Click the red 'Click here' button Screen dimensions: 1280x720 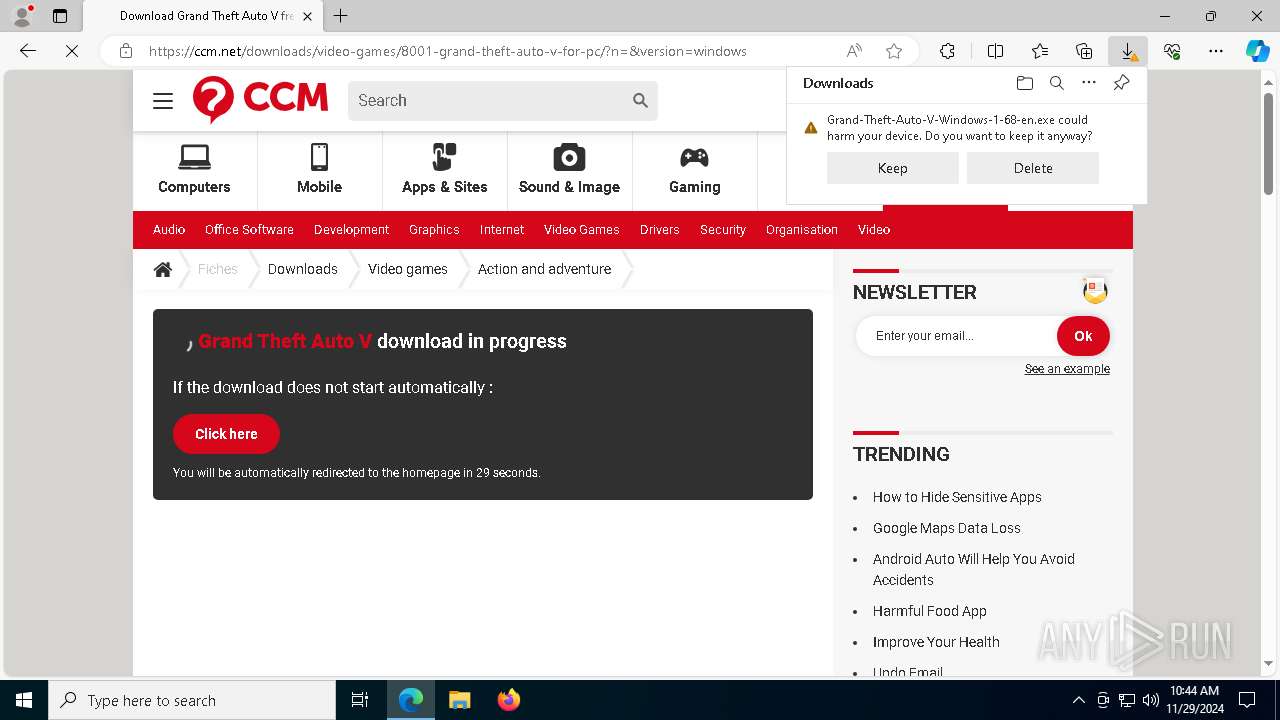click(x=226, y=434)
